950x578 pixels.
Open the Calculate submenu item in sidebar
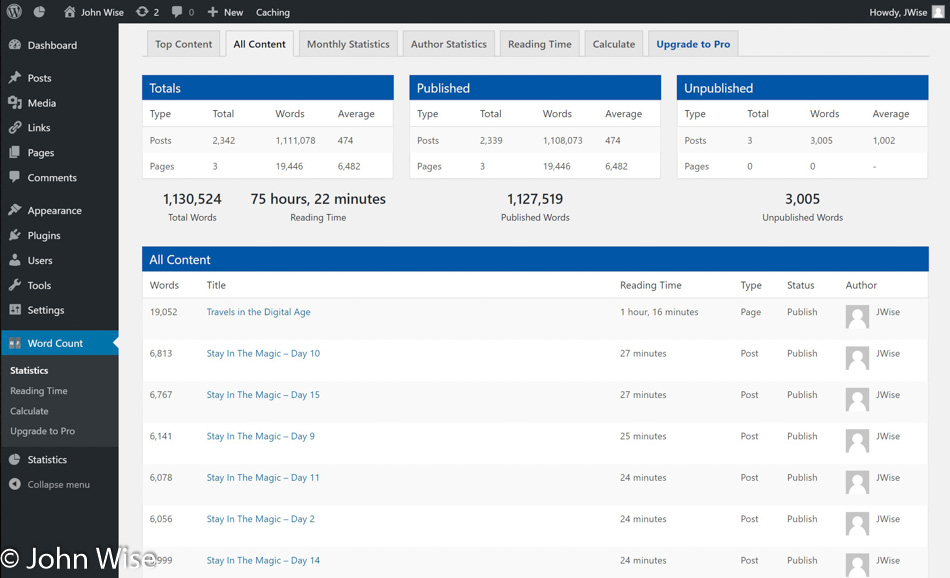(x=29, y=411)
